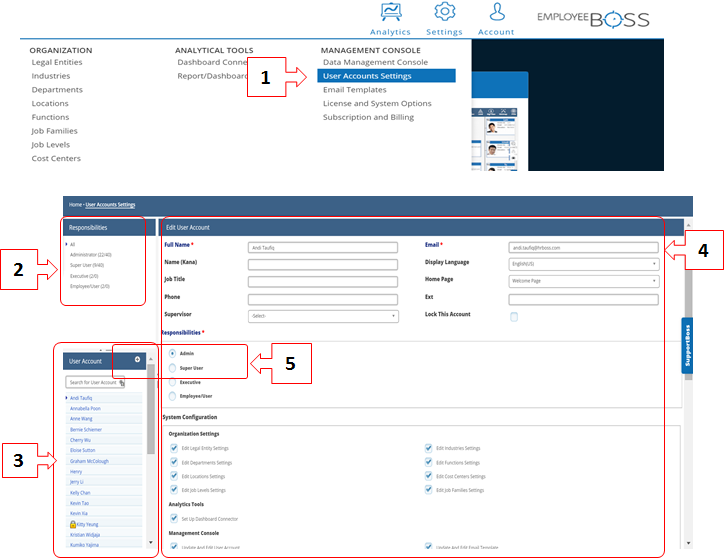Viewport: 724px width, 558px height.
Task: Click the lock icon beside Kitty Yeung
Action: point(72,524)
